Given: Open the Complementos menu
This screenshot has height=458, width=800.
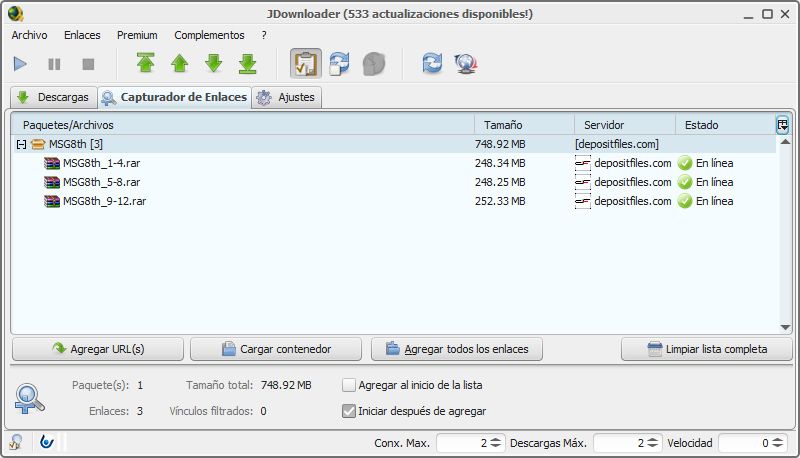Looking at the screenshot, I should click(209, 35).
